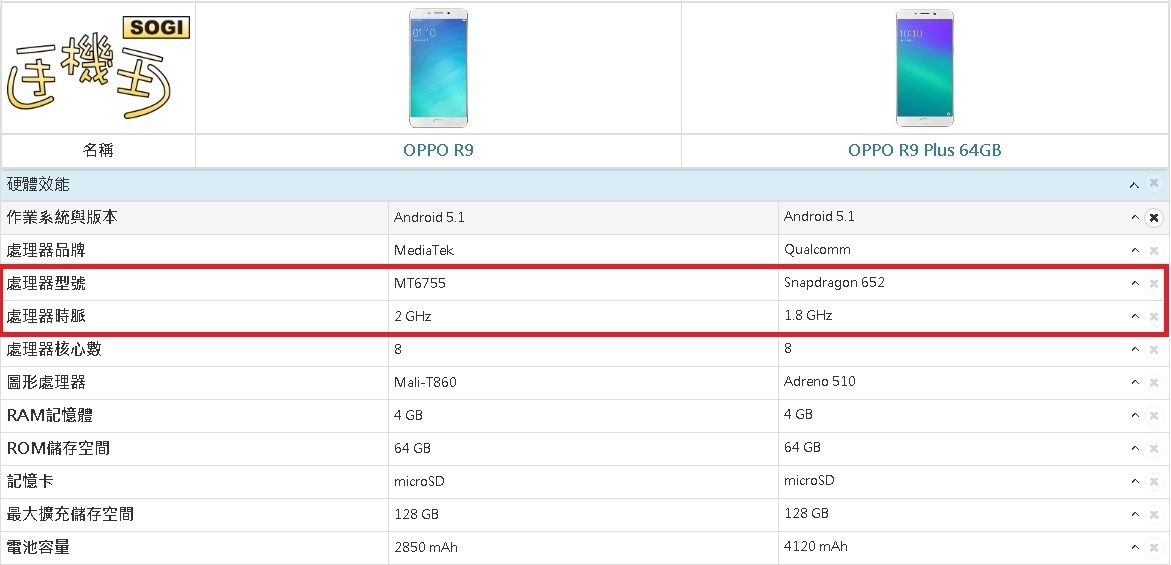Image resolution: width=1171 pixels, height=565 pixels.
Task: Select the MediaTek value
Action: 423,251
